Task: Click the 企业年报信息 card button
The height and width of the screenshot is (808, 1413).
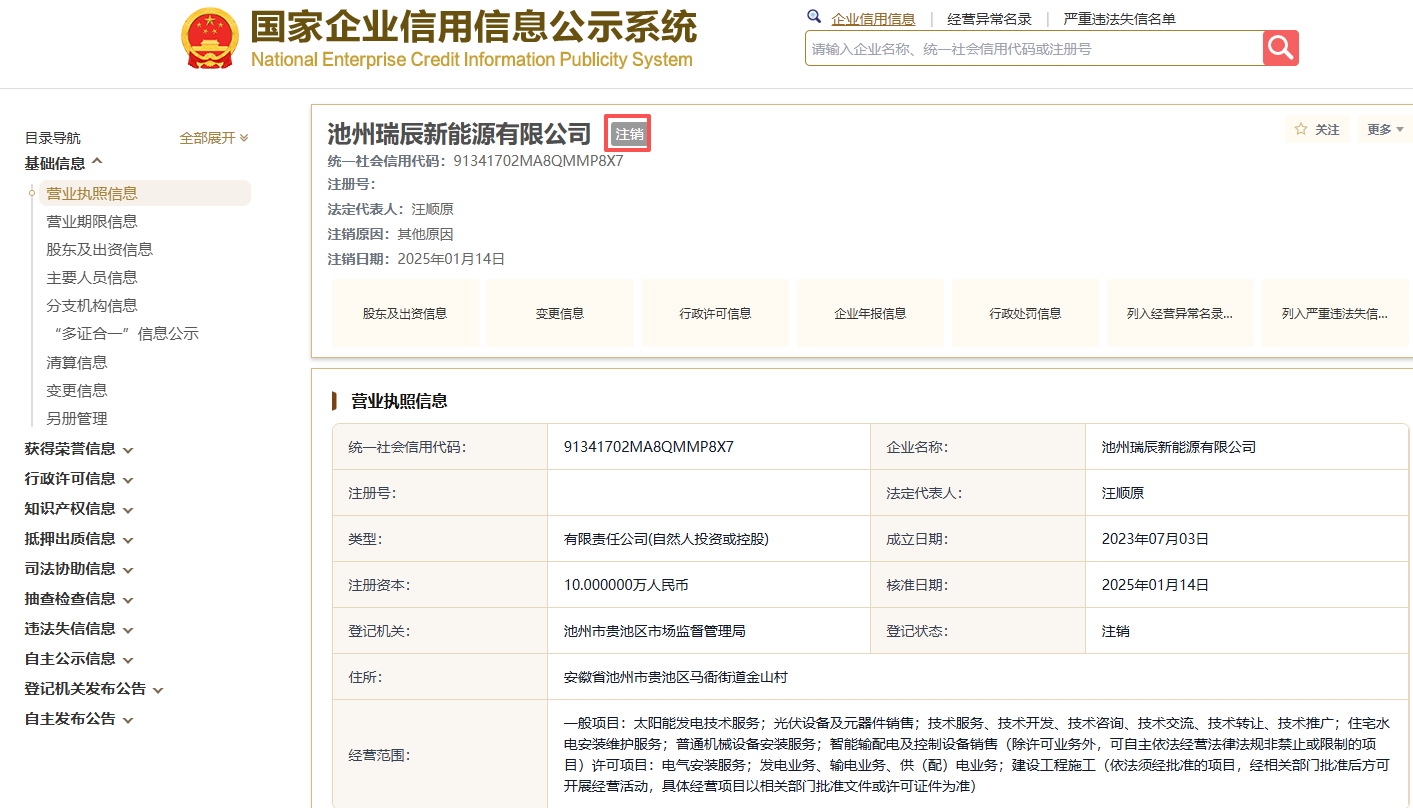Action: (x=870, y=313)
